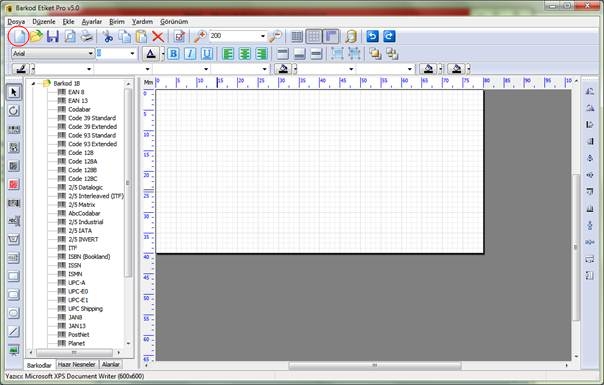Click the New document icon circled in red
This screenshot has height=385, width=604.
(19, 37)
